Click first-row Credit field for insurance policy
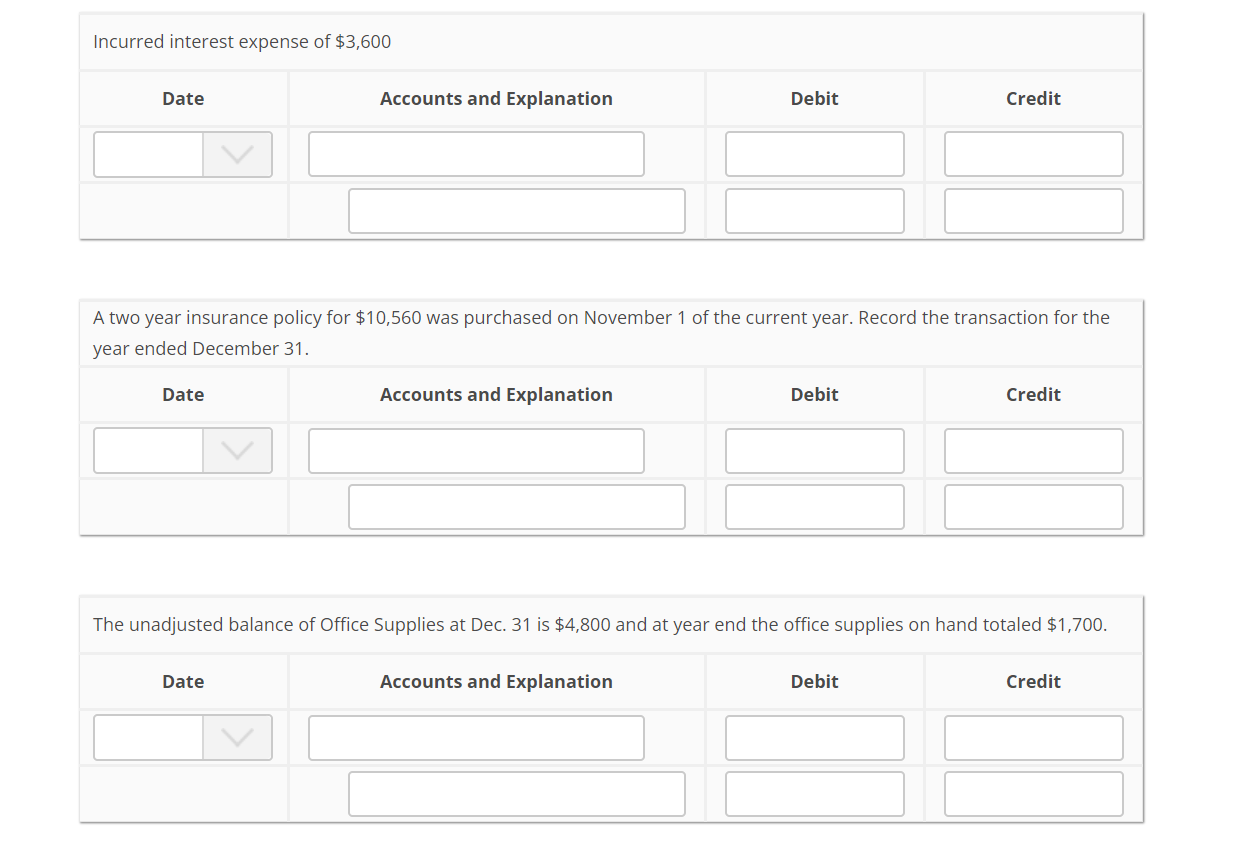Screen dimensions: 1234x843 [x=1033, y=451]
